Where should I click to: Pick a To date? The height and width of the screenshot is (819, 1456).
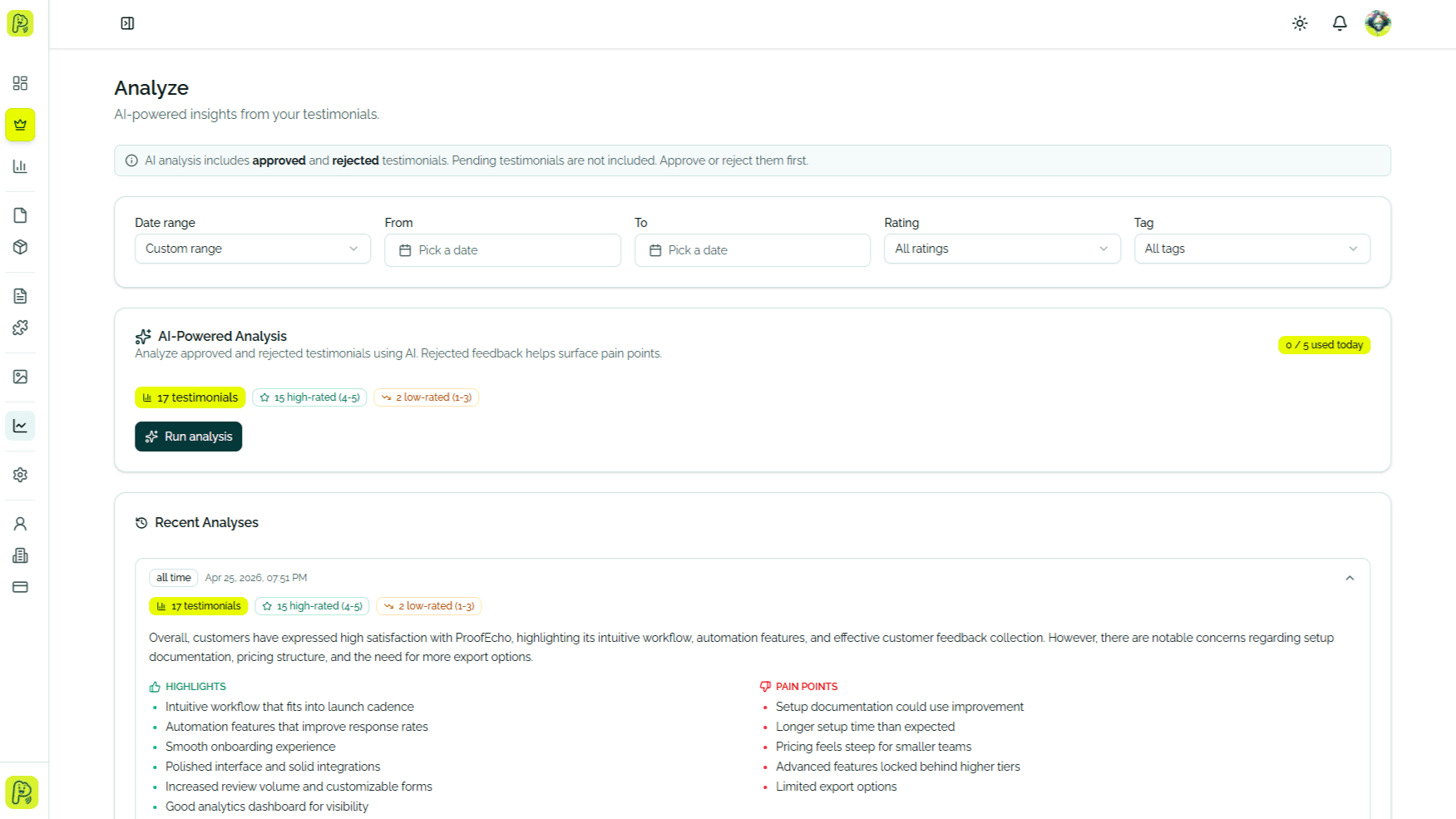pos(752,250)
